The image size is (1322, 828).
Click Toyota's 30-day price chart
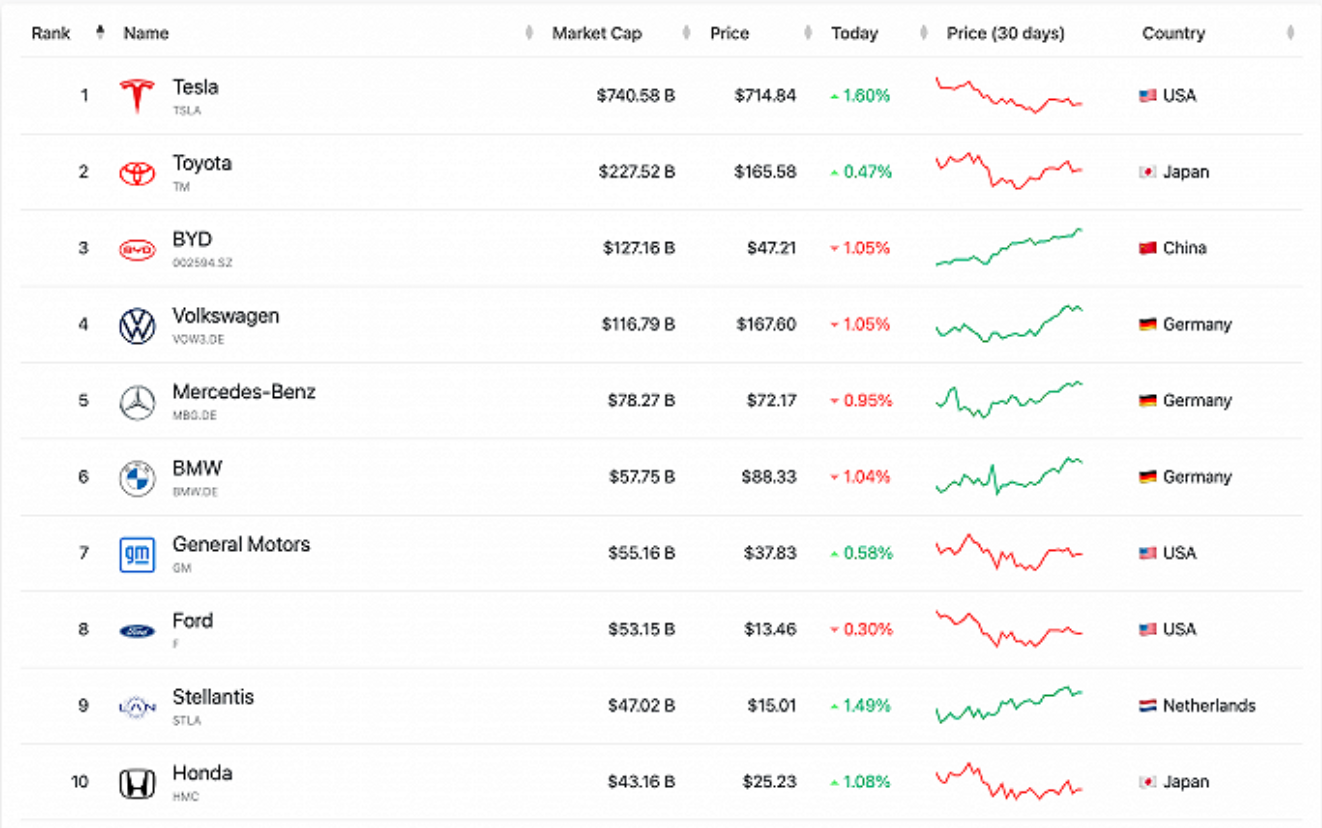pyautogui.click(x=1008, y=171)
